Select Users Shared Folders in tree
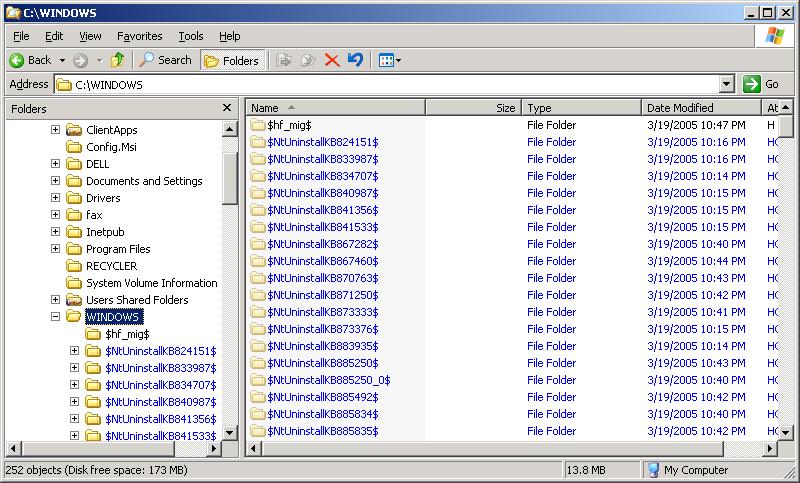The height and width of the screenshot is (483, 800). pos(137,300)
